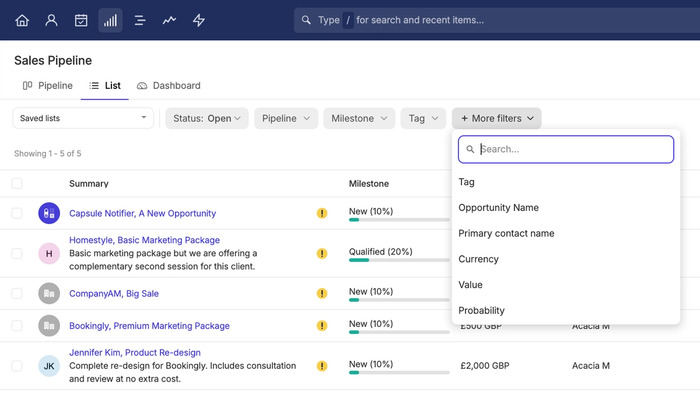Open CompanyAM, Big Sale link
The image size is (700, 394).
(x=114, y=294)
